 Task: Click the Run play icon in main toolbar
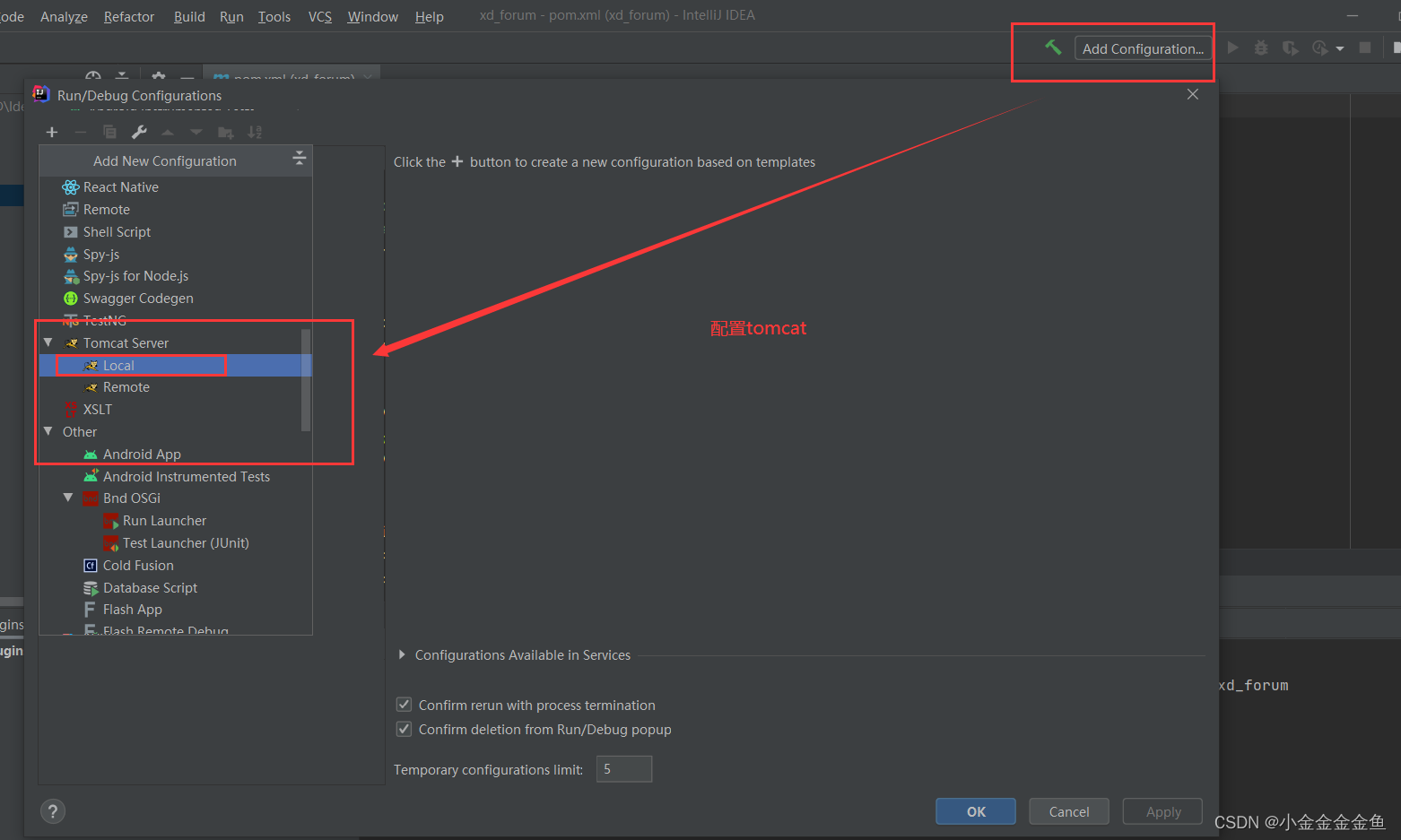(x=1233, y=48)
